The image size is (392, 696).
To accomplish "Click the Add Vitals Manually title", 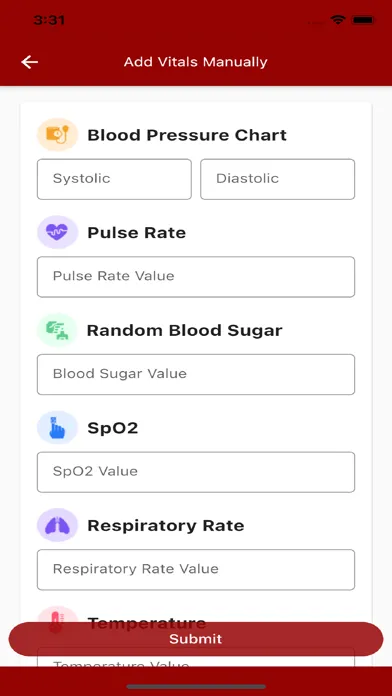I will click(x=196, y=62).
